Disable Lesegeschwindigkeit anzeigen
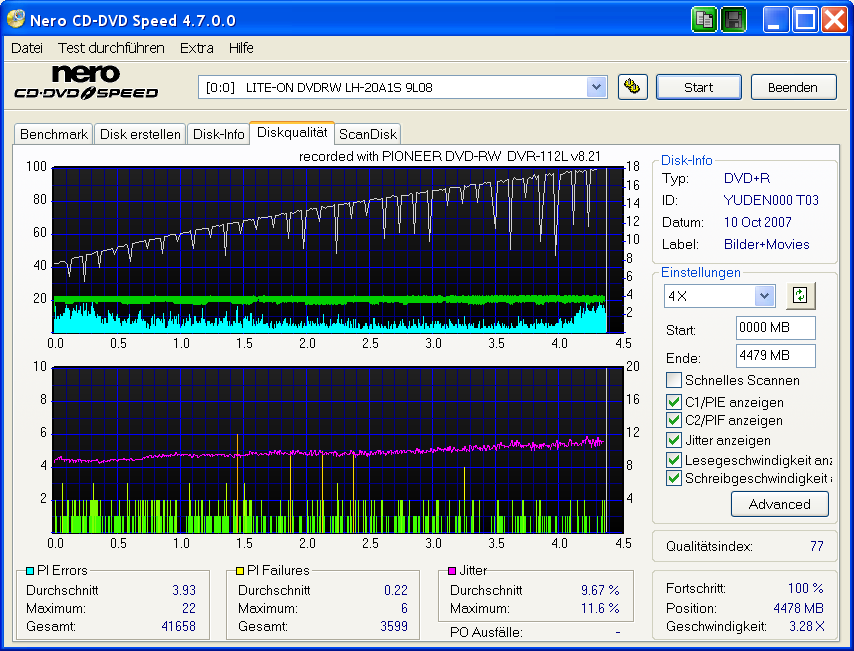This screenshot has width=854, height=651. pyautogui.click(x=674, y=459)
